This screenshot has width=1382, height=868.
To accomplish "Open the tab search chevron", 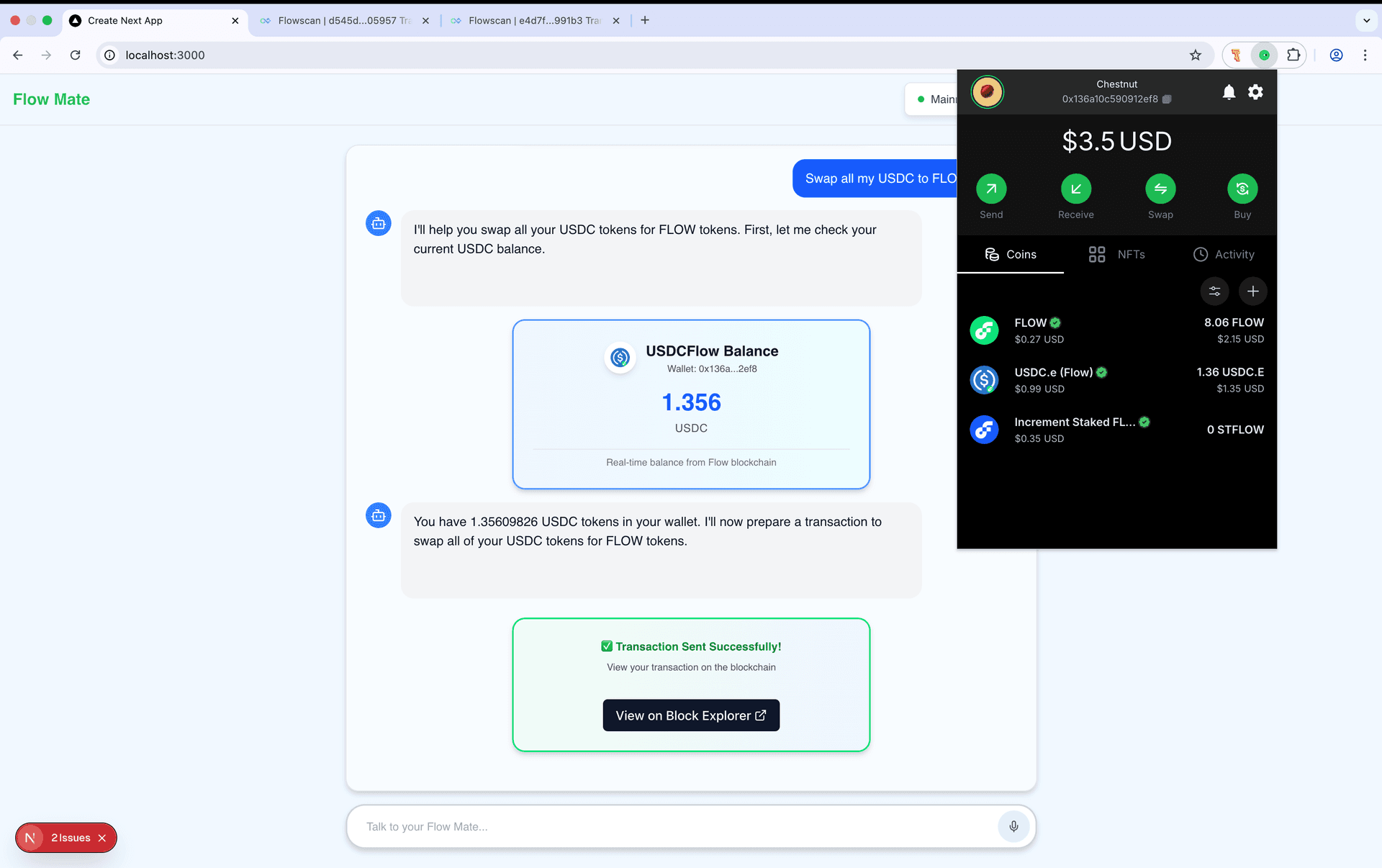I will click(1366, 21).
